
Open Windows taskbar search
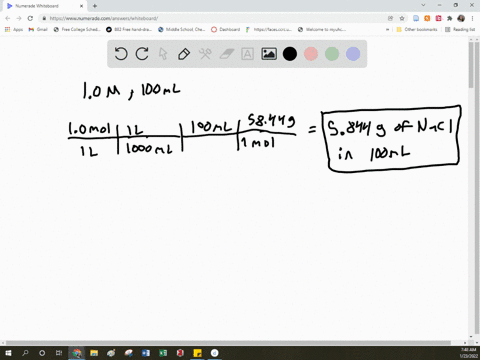point(25,353)
